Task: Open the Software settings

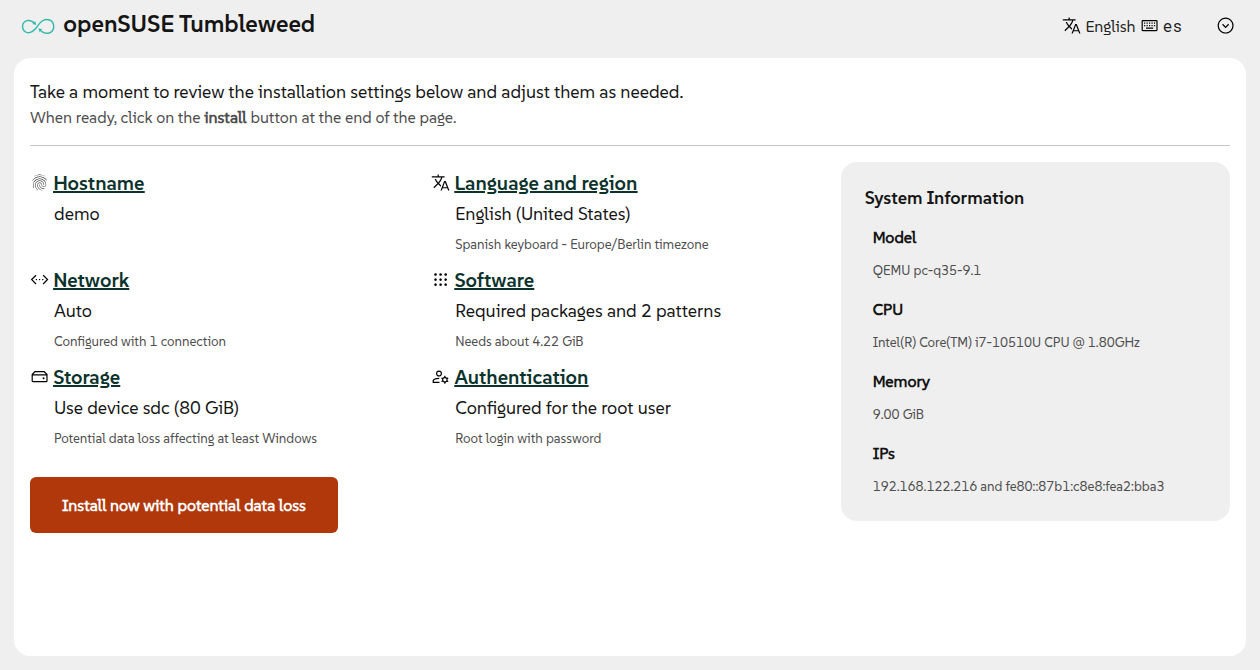Action: (x=494, y=280)
